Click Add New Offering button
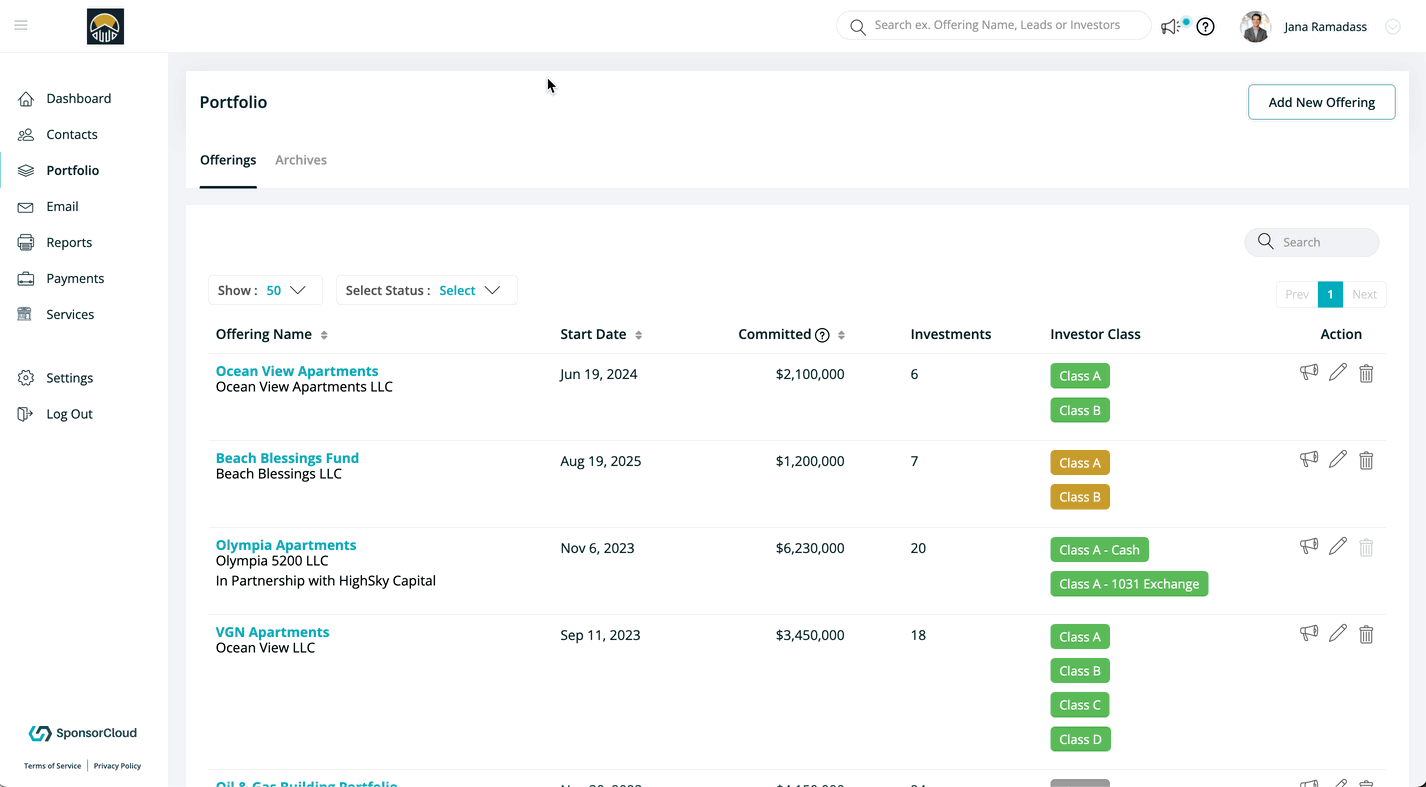The height and width of the screenshot is (787, 1426). pyautogui.click(x=1321, y=102)
